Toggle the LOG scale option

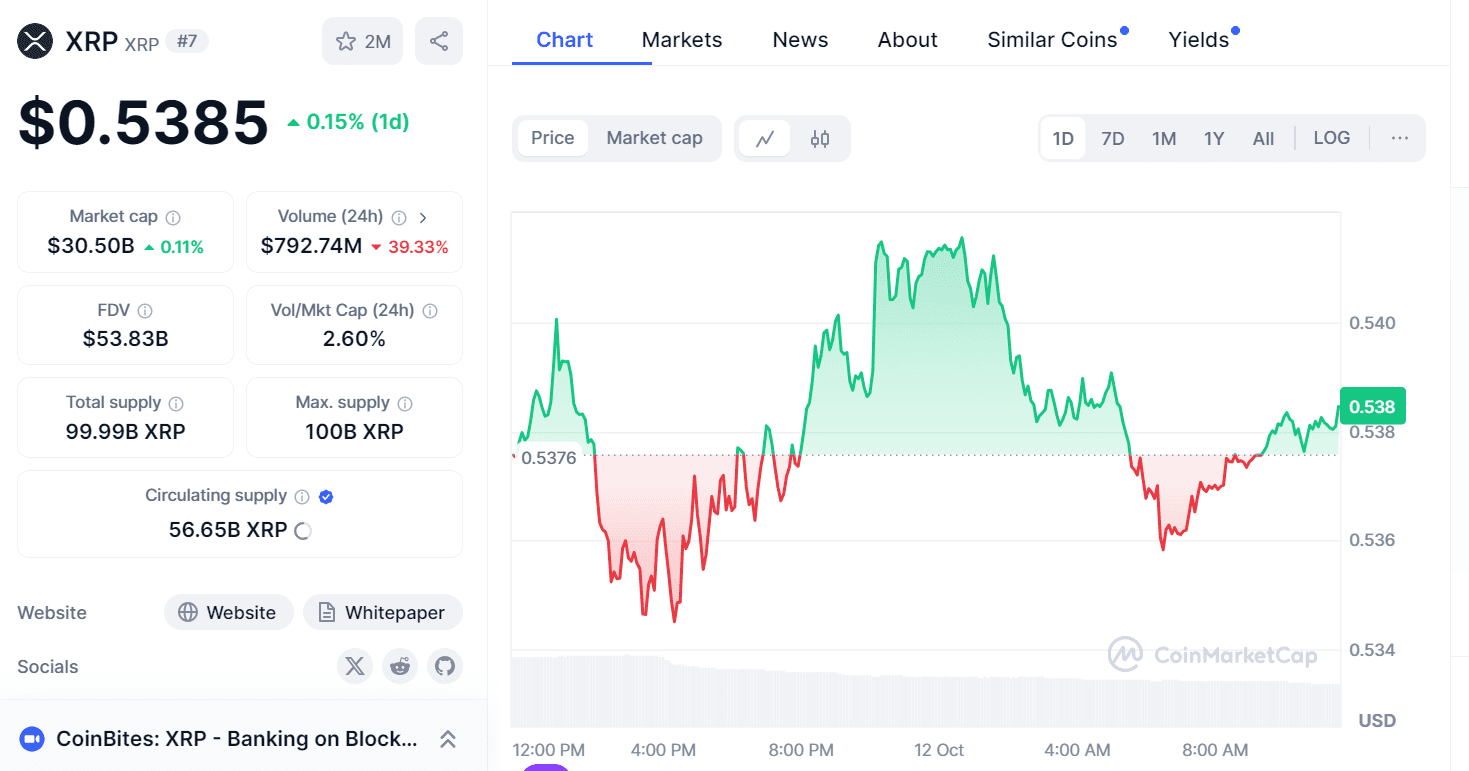(1331, 138)
